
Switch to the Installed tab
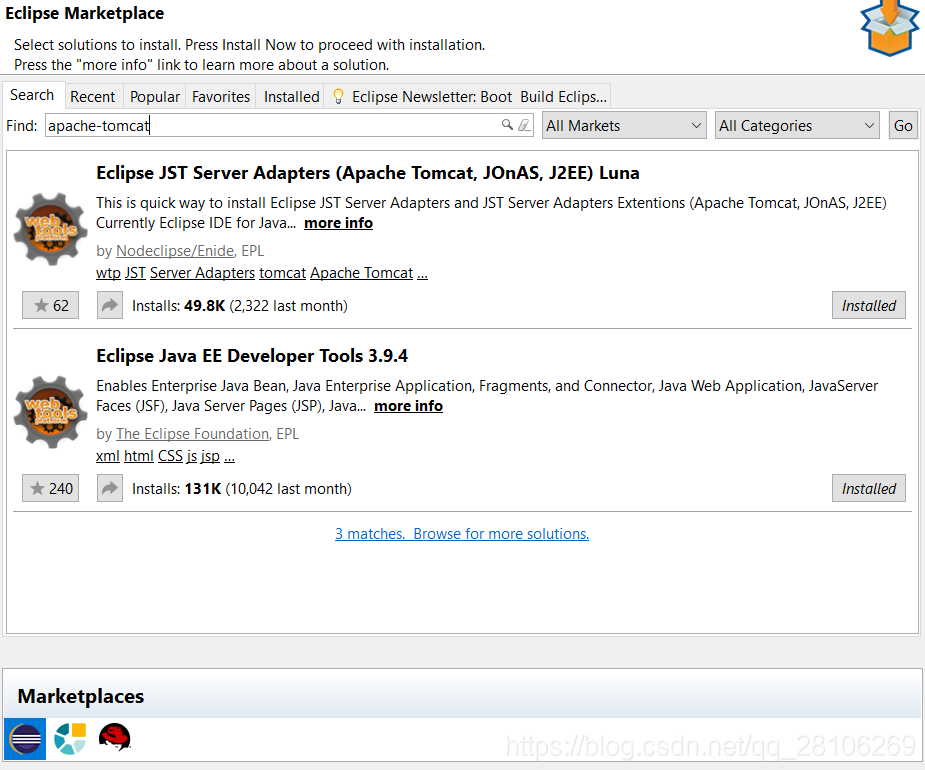tap(291, 97)
